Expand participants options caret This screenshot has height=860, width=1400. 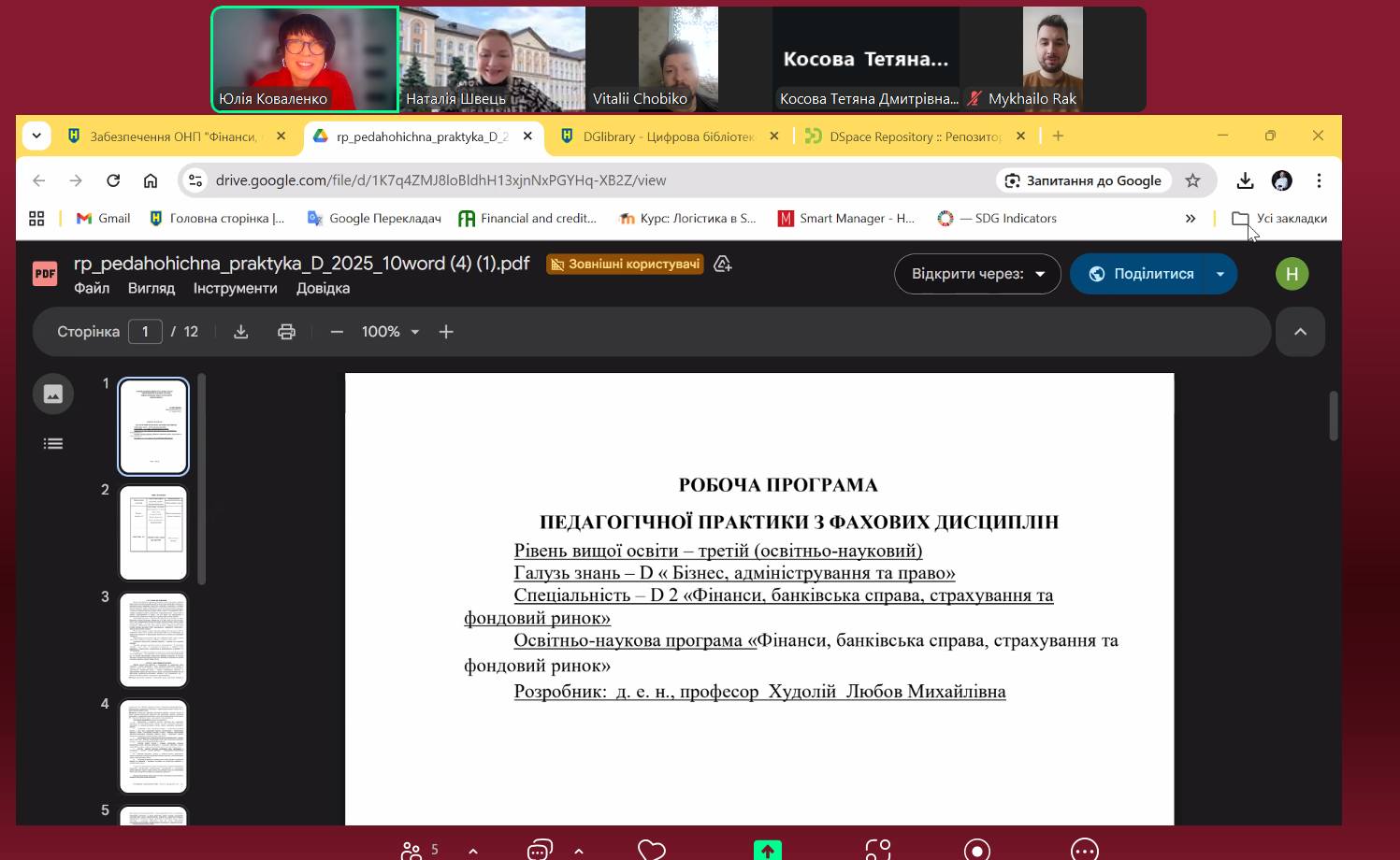coord(473,851)
